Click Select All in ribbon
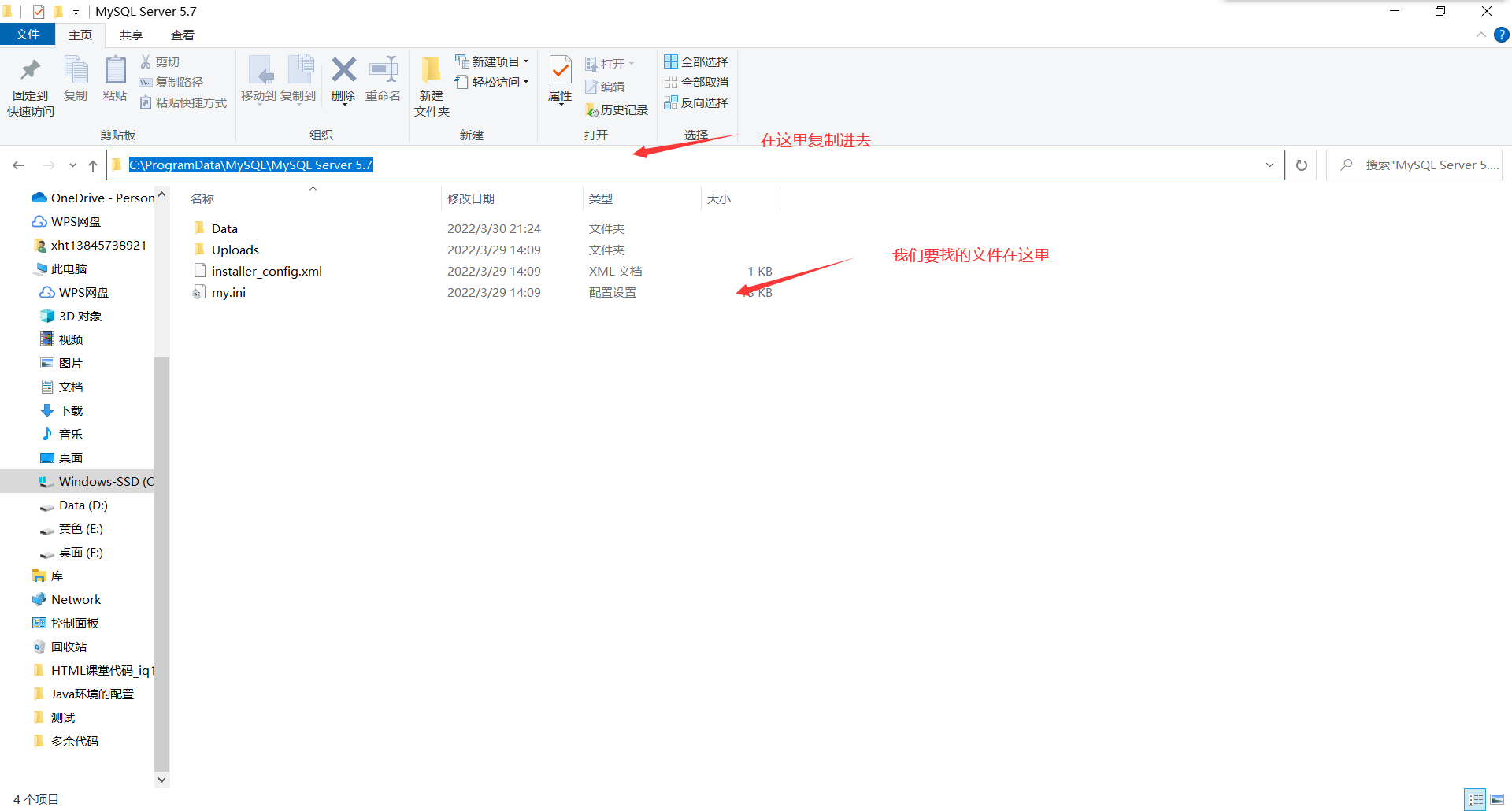 tap(696, 61)
